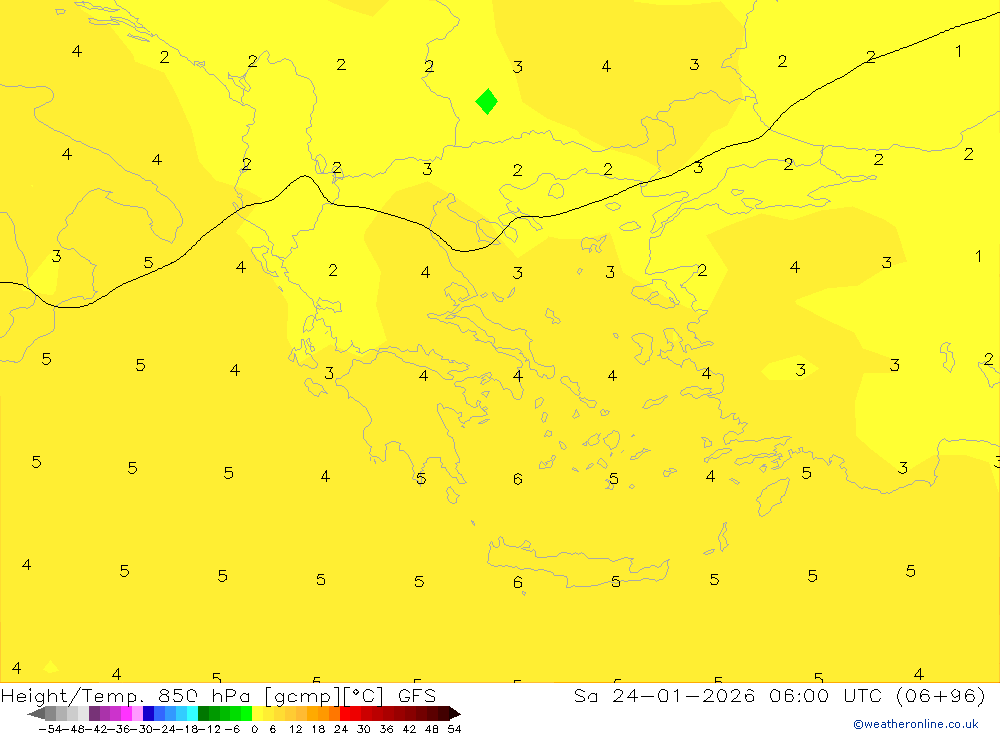Image resolution: width=1000 pixels, height=733 pixels.
Task: Pick the cyan legend swatch near -18
Action: [x=192, y=714]
